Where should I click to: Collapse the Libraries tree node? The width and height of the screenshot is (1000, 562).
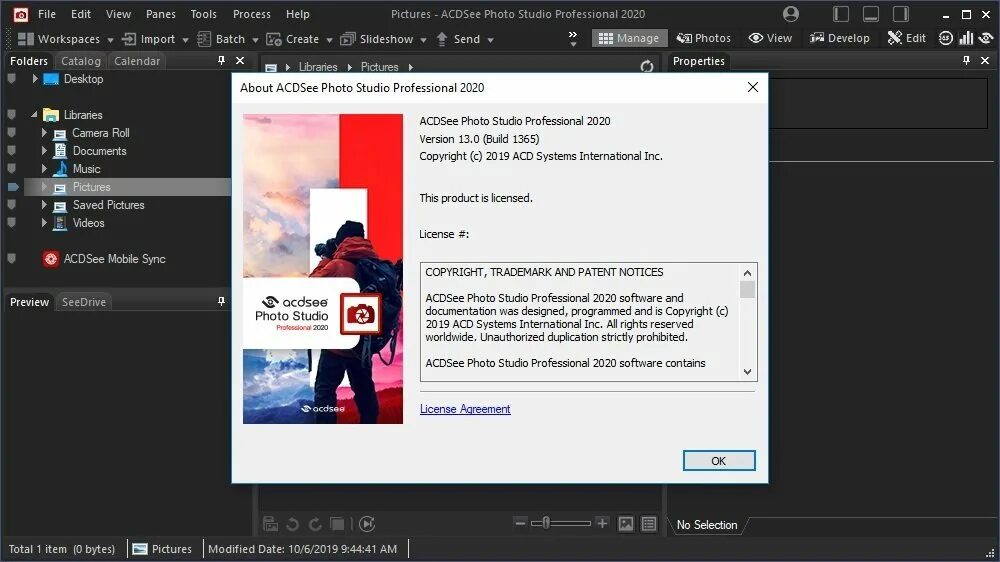tap(34, 115)
